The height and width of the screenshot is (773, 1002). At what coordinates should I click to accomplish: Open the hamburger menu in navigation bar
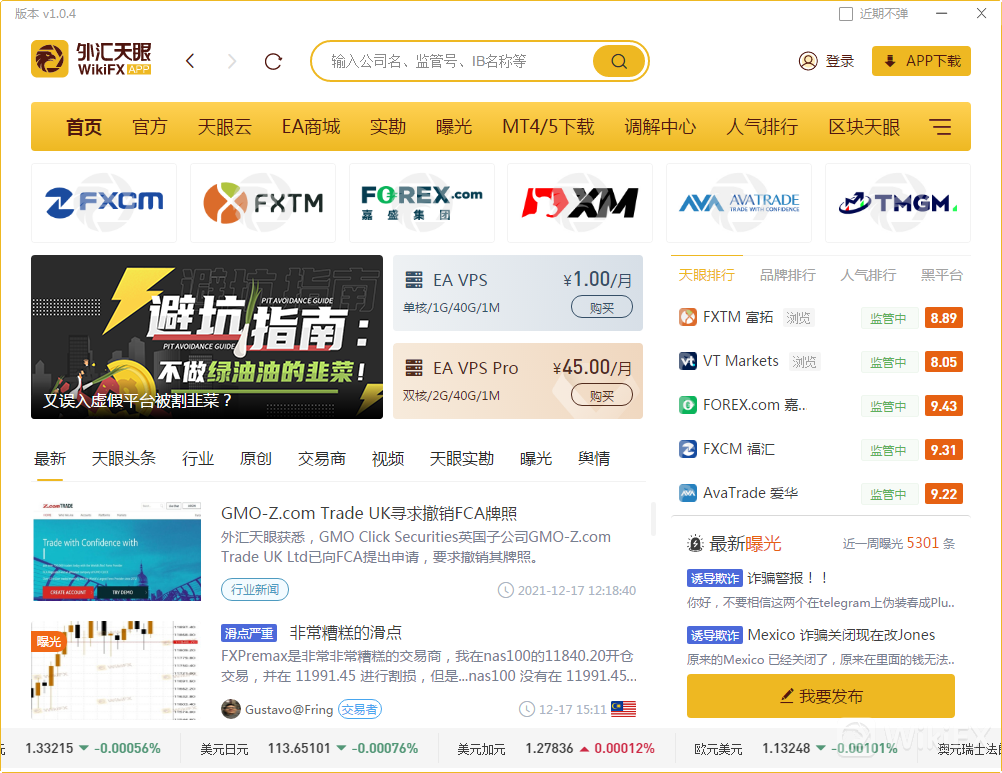click(940, 127)
